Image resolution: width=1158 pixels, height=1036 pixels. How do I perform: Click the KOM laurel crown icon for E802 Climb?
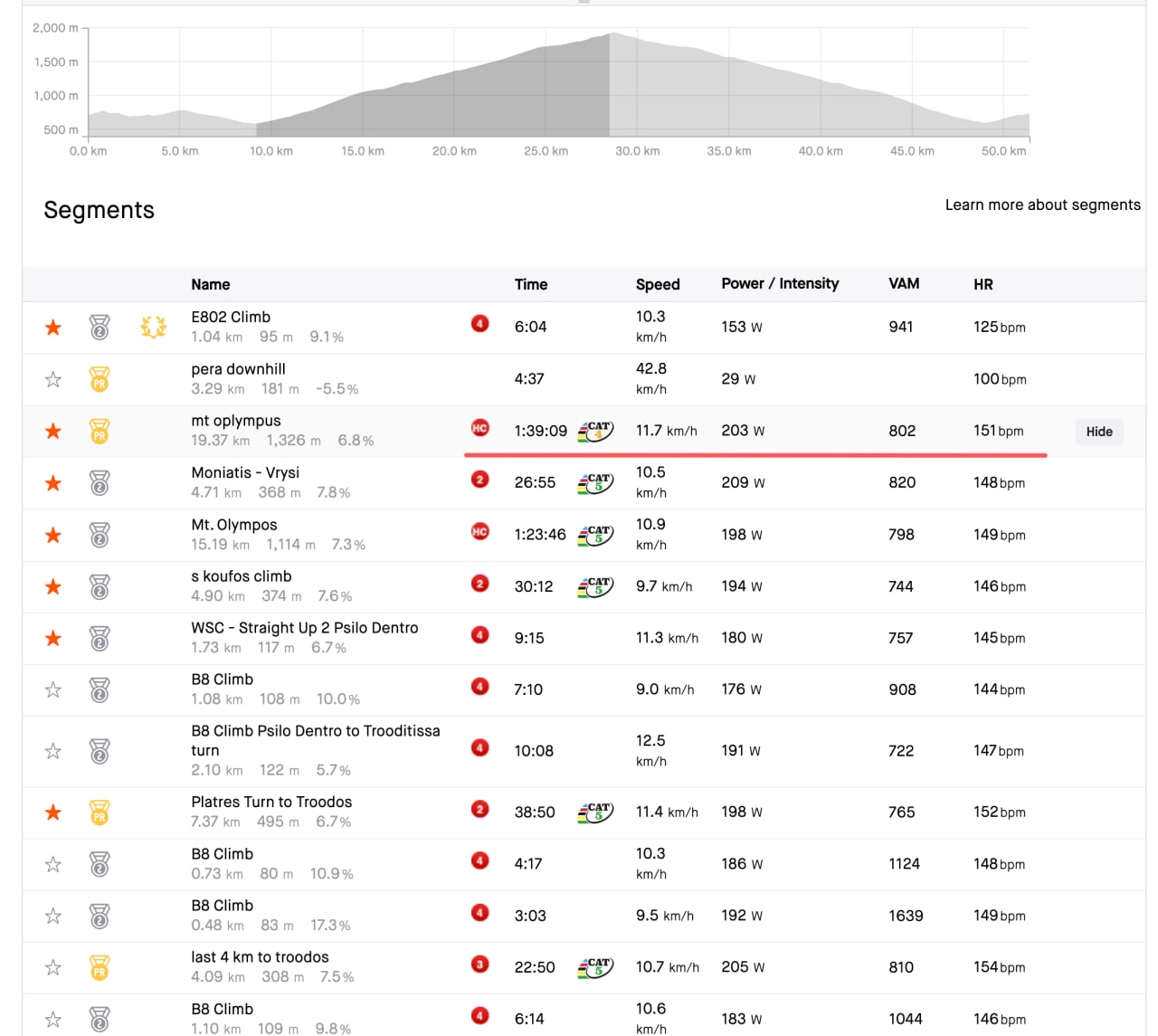154,328
